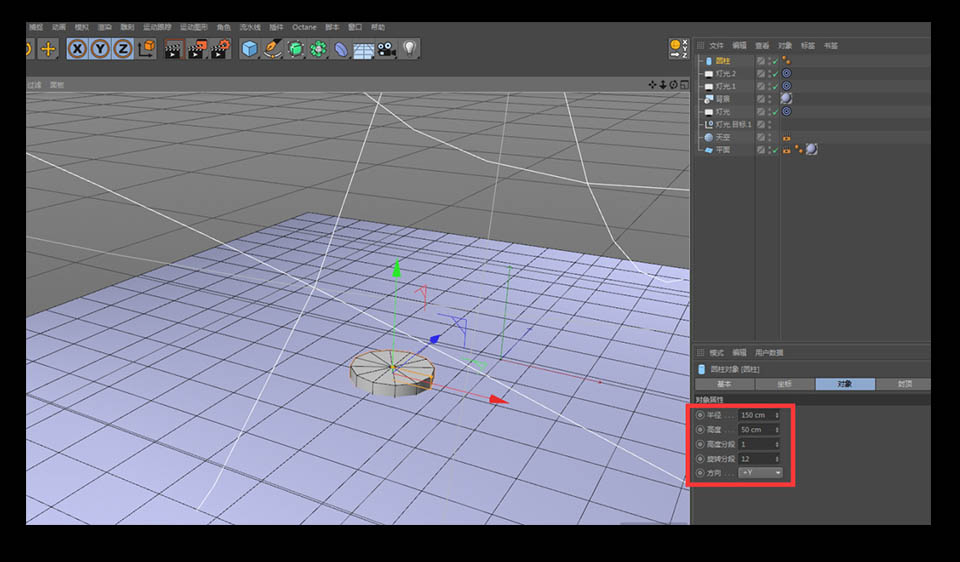Open render settings clapperboard with gear
The width and height of the screenshot is (960, 562).
click(220, 49)
